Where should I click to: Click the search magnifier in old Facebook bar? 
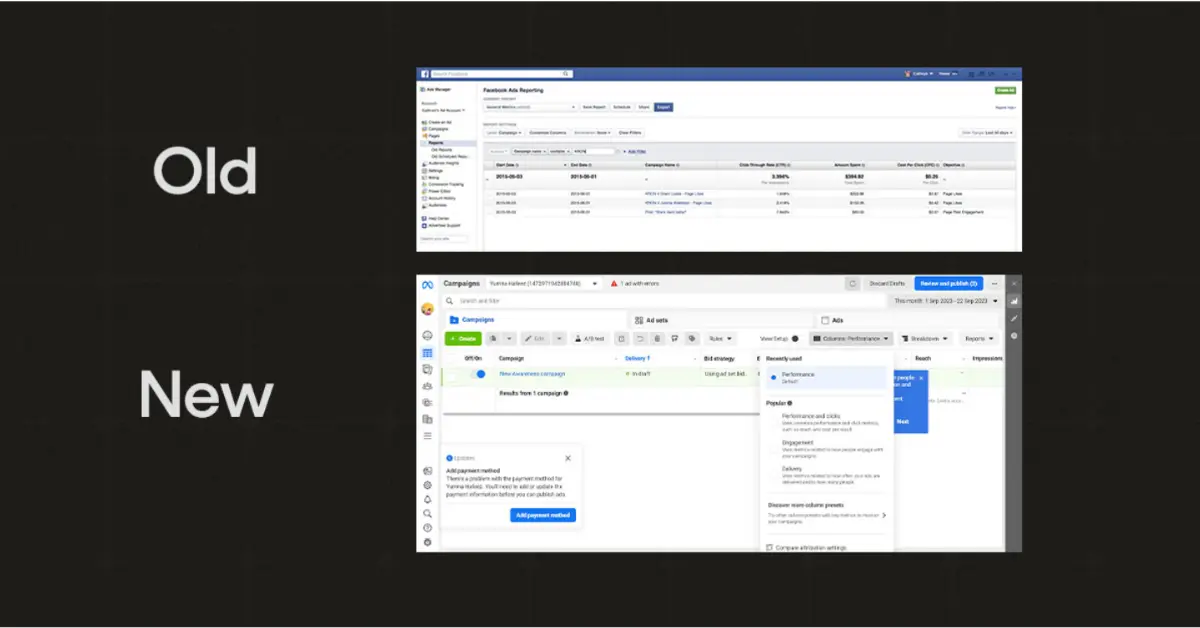click(566, 74)
